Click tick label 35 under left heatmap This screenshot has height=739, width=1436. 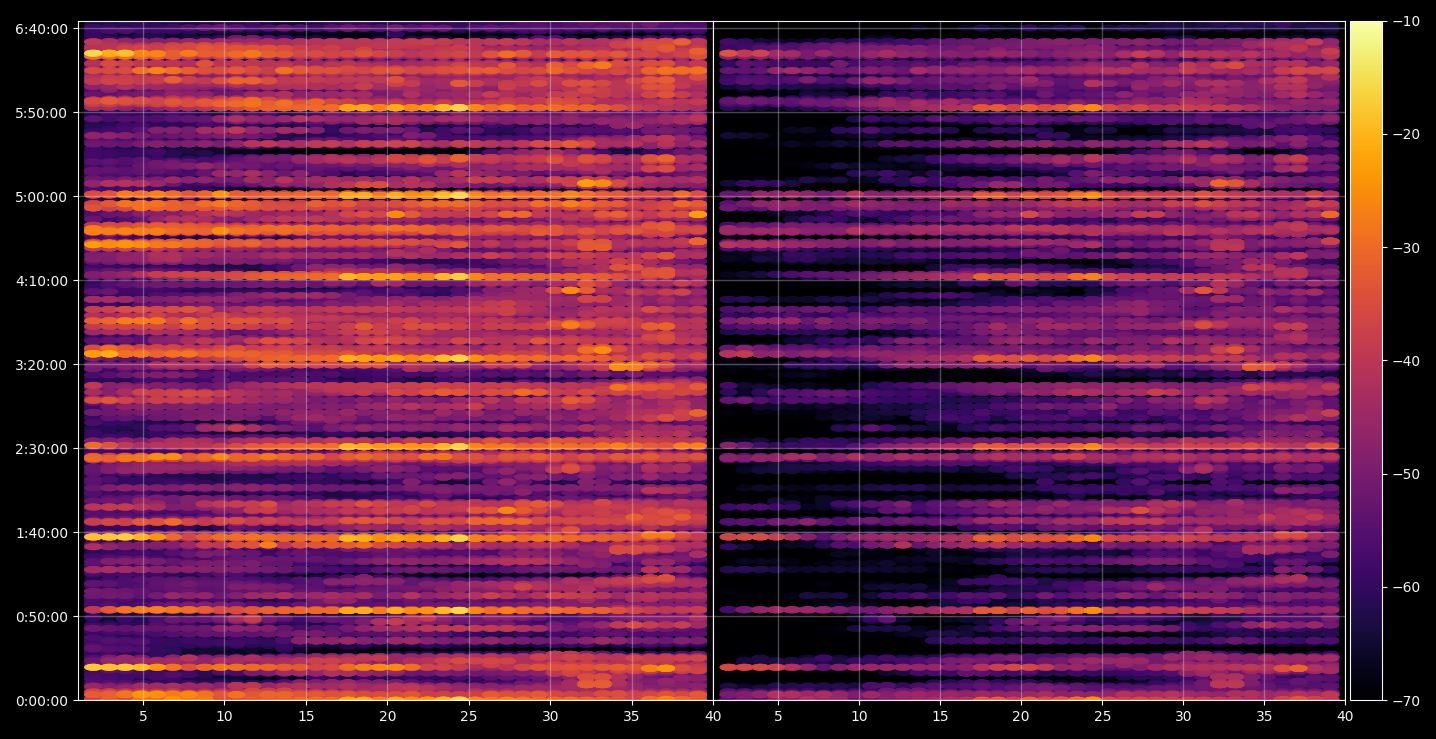pos(631,716)
